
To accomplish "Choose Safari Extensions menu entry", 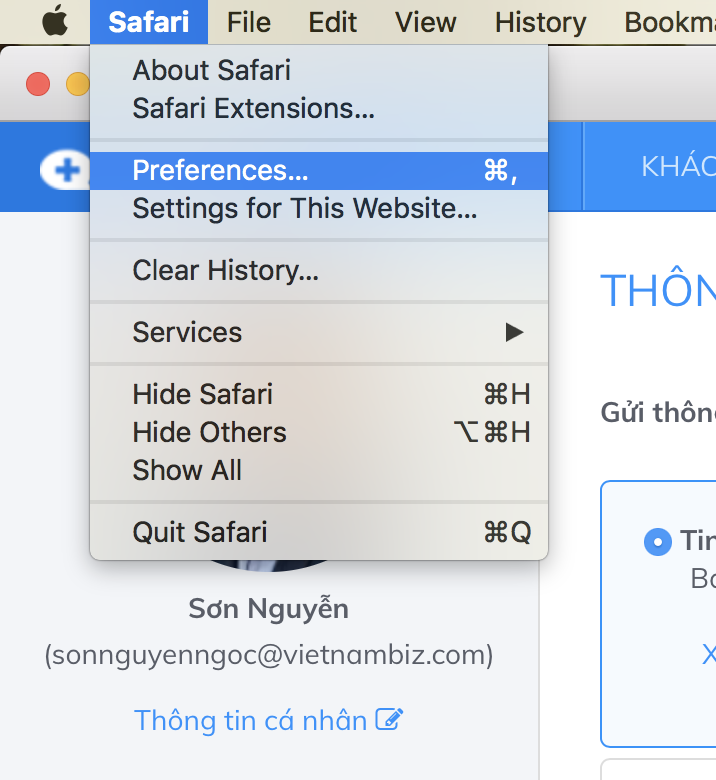I will click(x=253, y=108).
